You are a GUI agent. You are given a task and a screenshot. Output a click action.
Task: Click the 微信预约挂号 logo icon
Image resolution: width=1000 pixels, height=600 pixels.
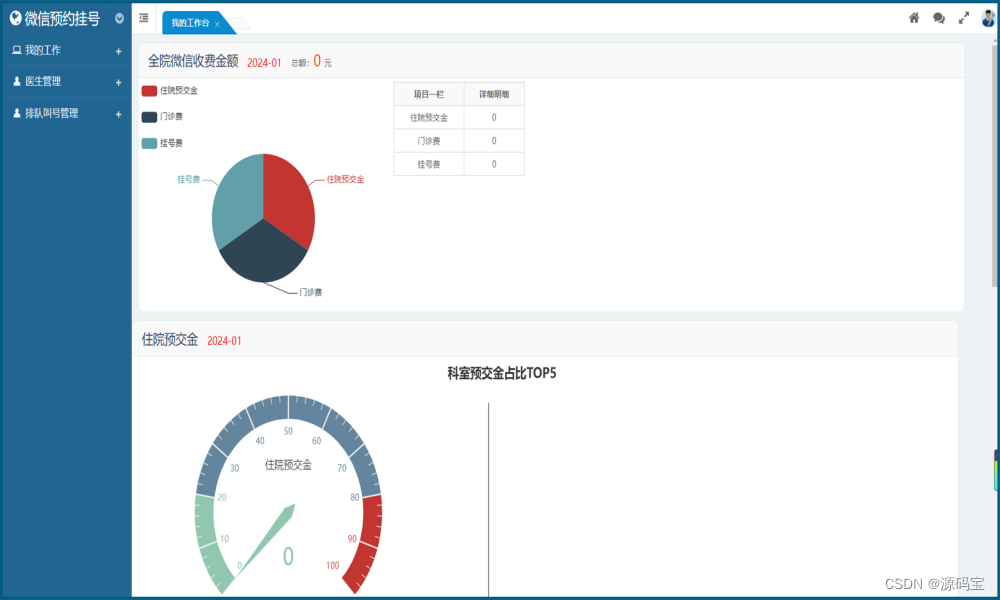pyautogui.click(x=15, y=18)
